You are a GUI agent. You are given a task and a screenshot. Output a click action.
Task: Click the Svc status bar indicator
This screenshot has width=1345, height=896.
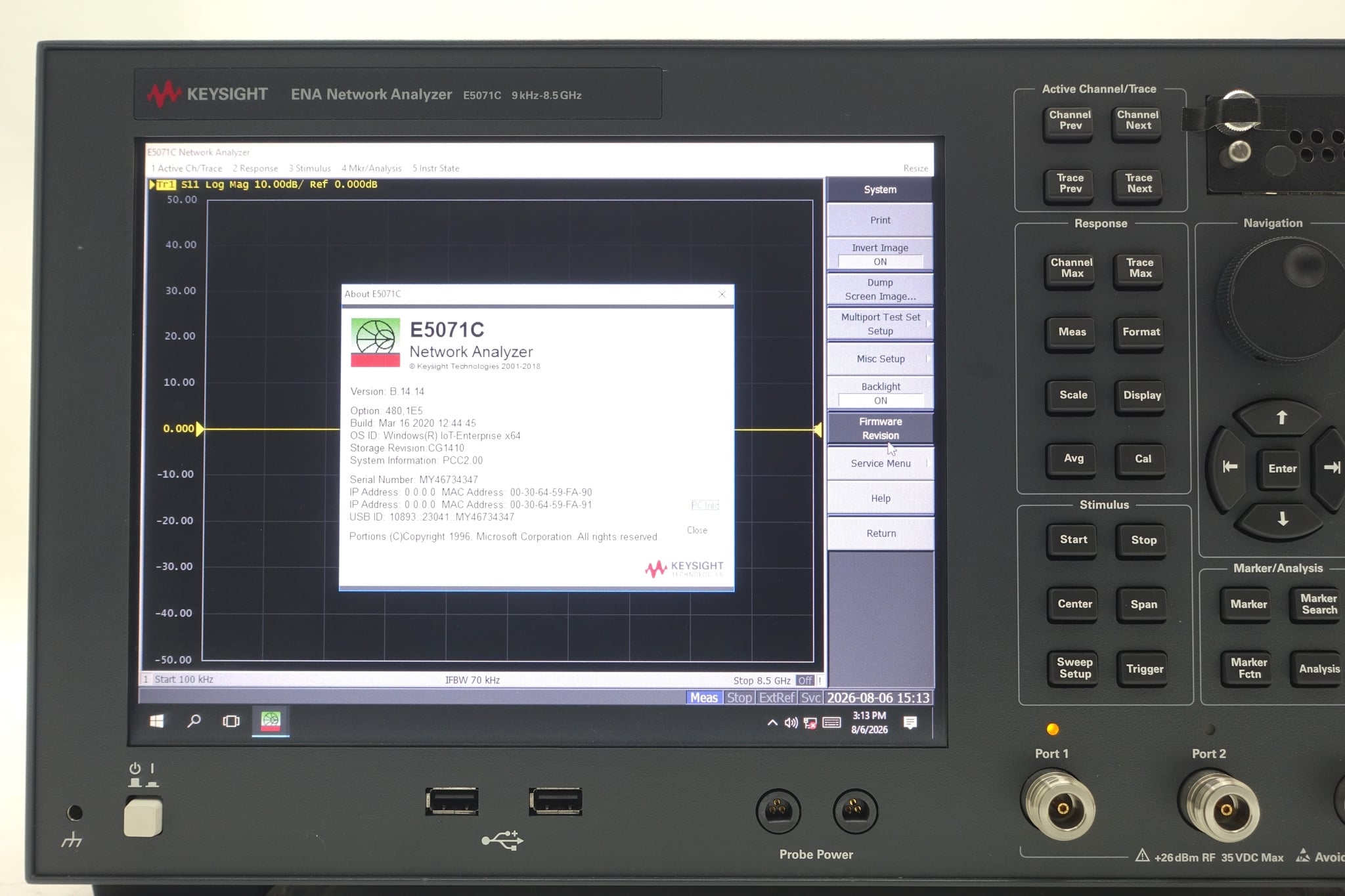[x=810, y=698]
